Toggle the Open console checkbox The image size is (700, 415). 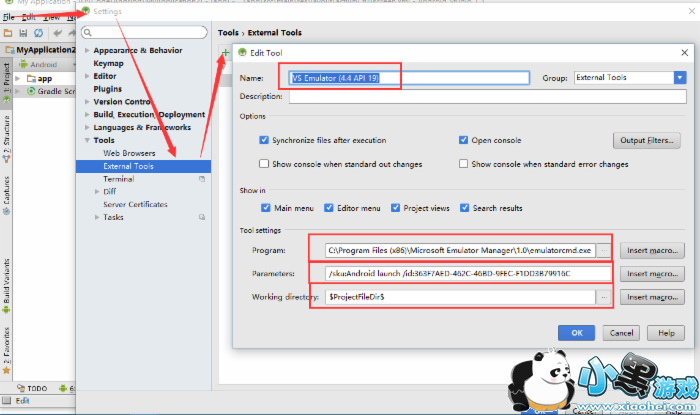click(463, 140)
